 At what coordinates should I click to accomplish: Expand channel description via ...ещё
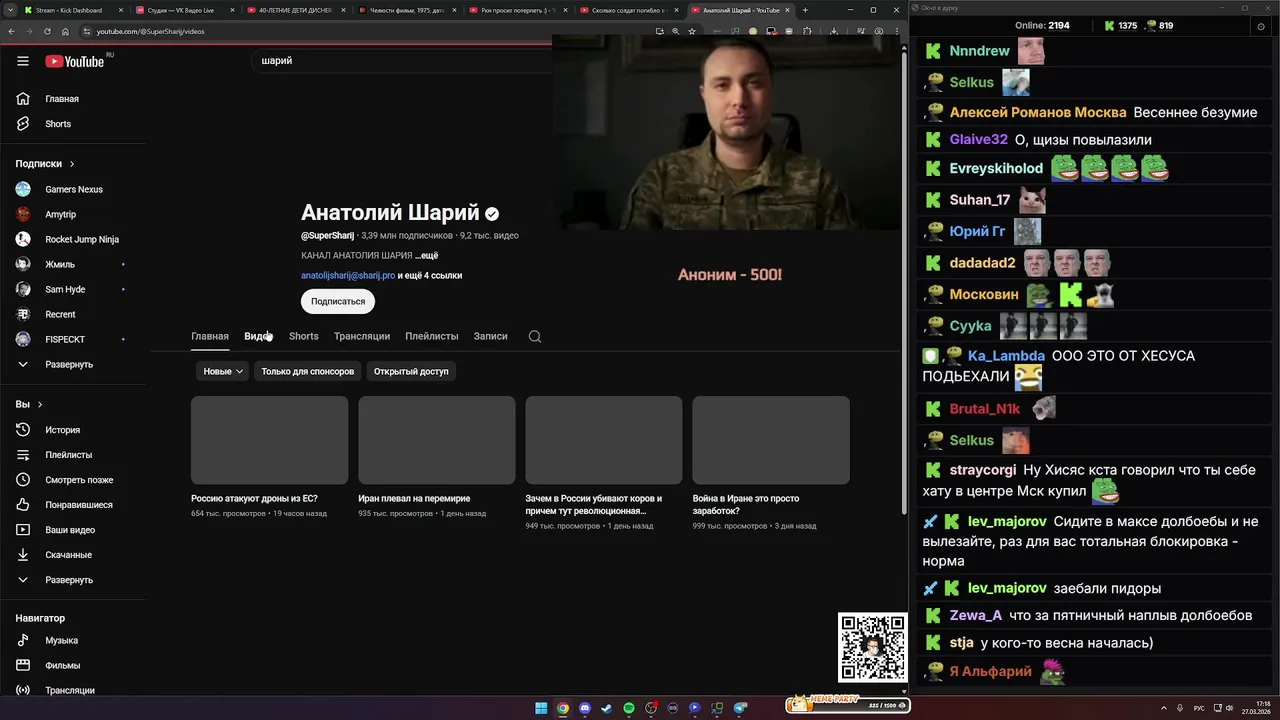[x=427, y=256]
